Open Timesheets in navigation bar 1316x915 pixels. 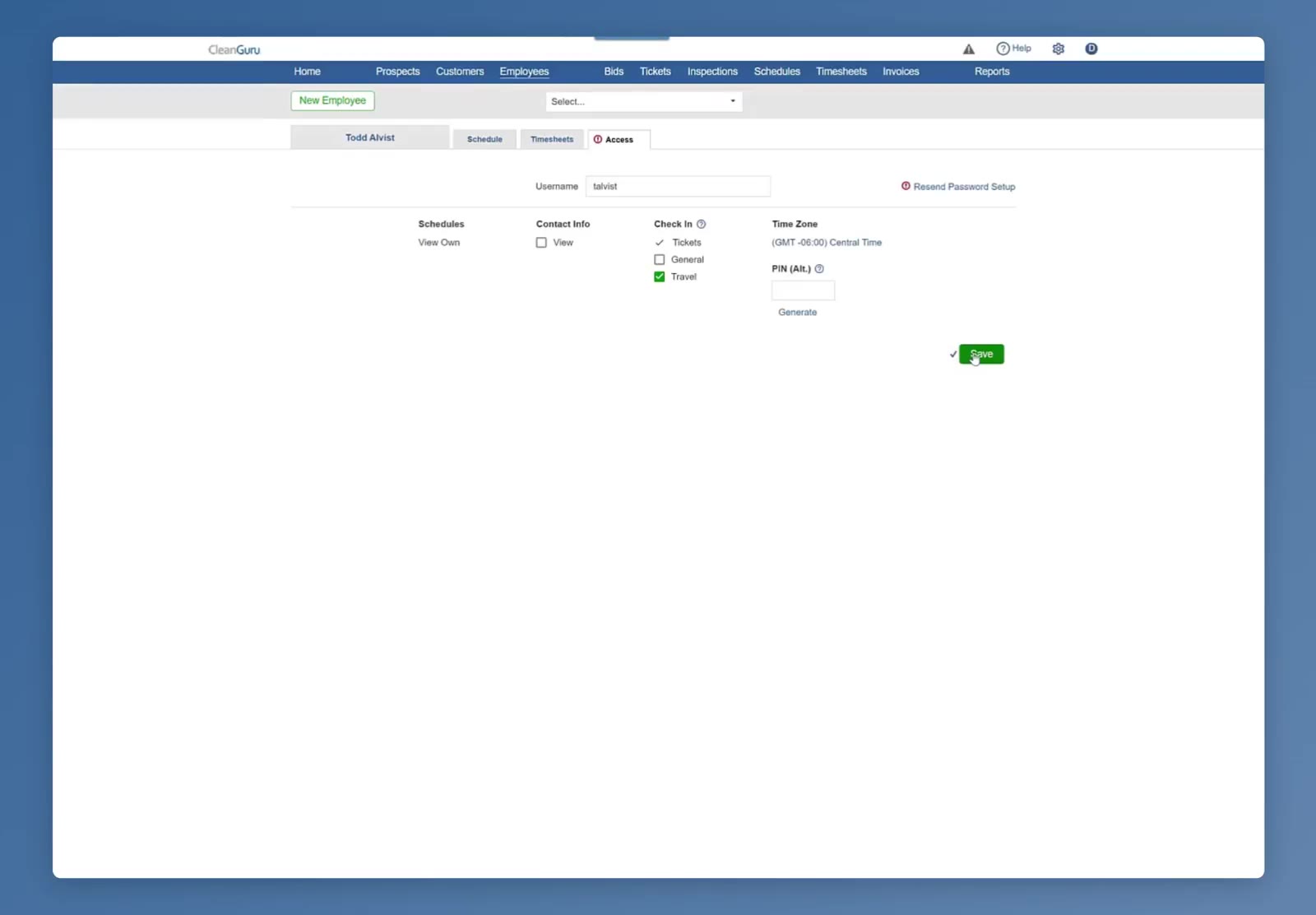click(x=841, y=72)
